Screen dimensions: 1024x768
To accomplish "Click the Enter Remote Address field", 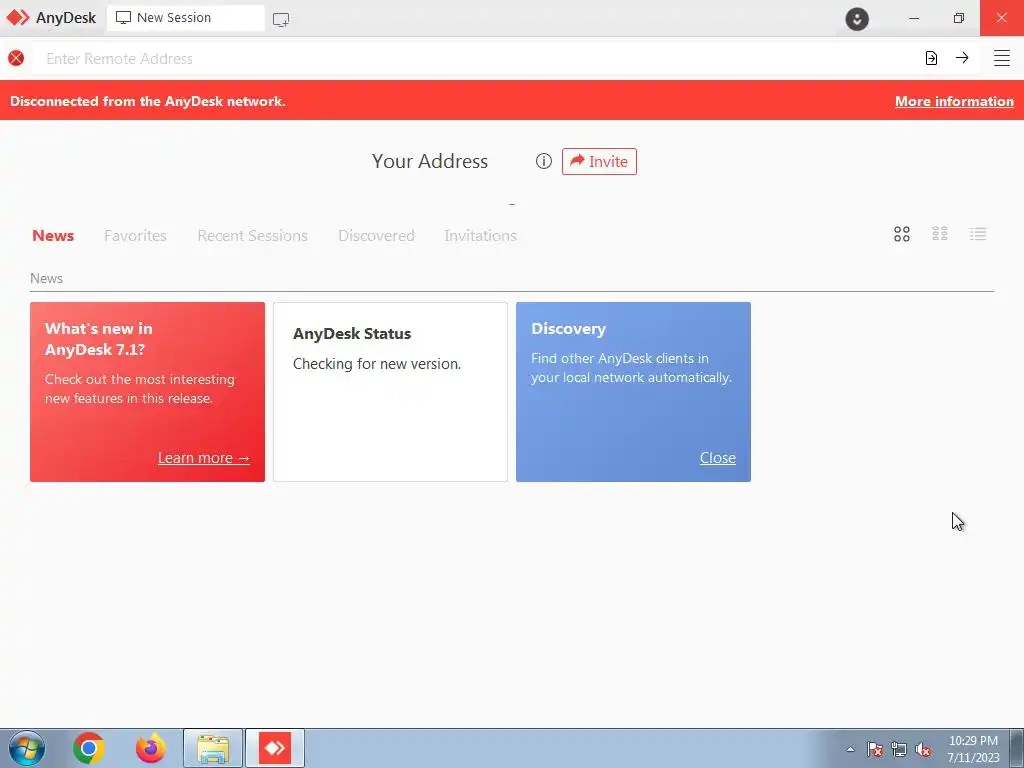I will pos(477,59).
